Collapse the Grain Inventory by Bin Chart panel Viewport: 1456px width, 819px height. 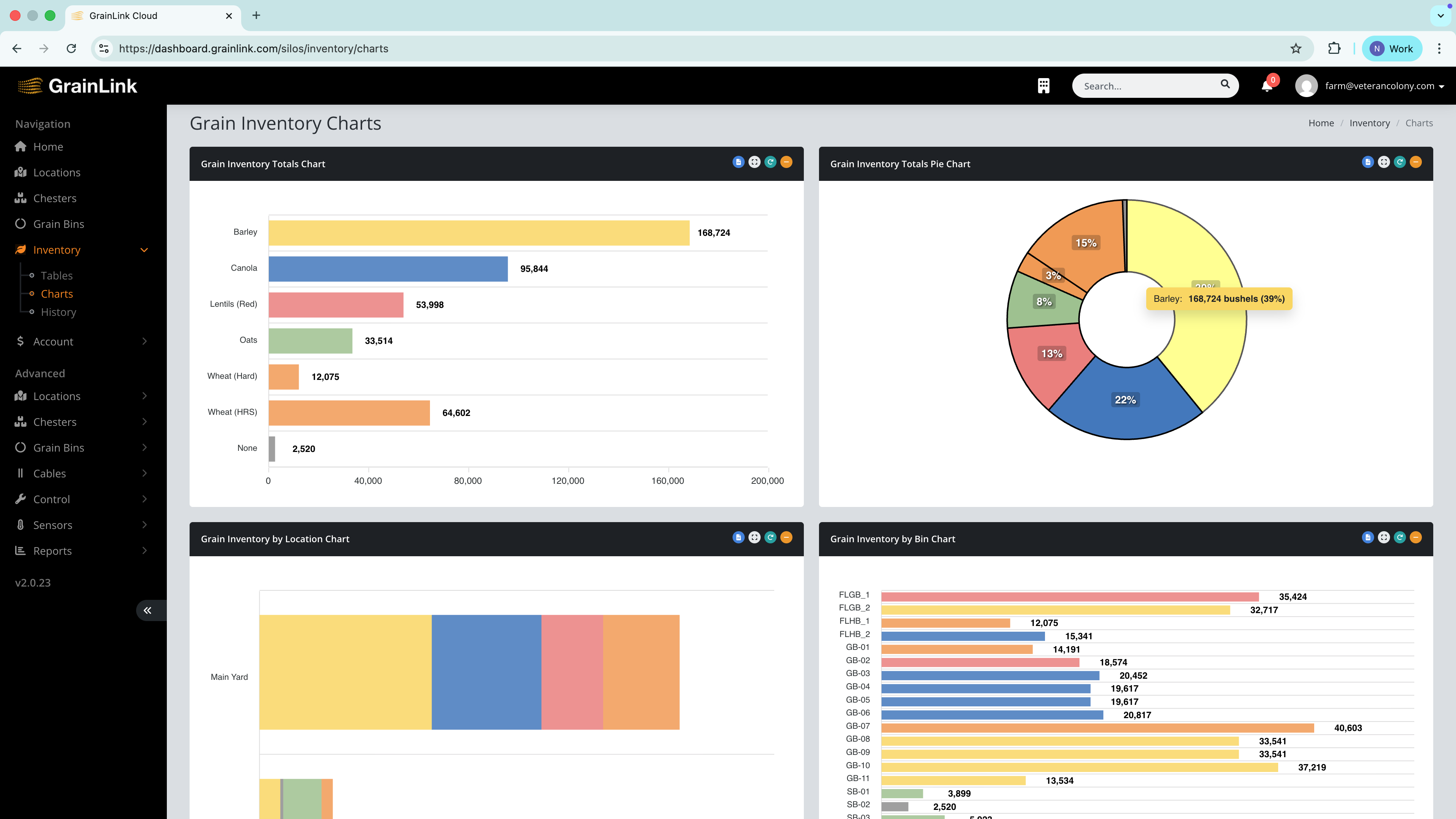pos(1416,537)
